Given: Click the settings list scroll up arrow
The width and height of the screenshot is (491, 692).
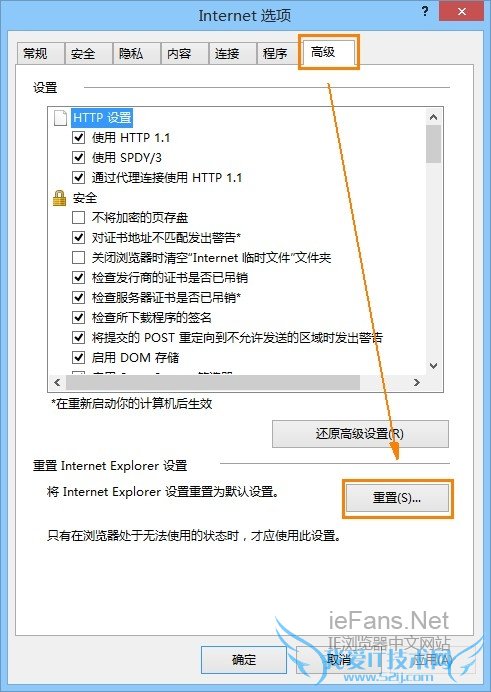Looking at the screenshot, I should pos(434,117).
